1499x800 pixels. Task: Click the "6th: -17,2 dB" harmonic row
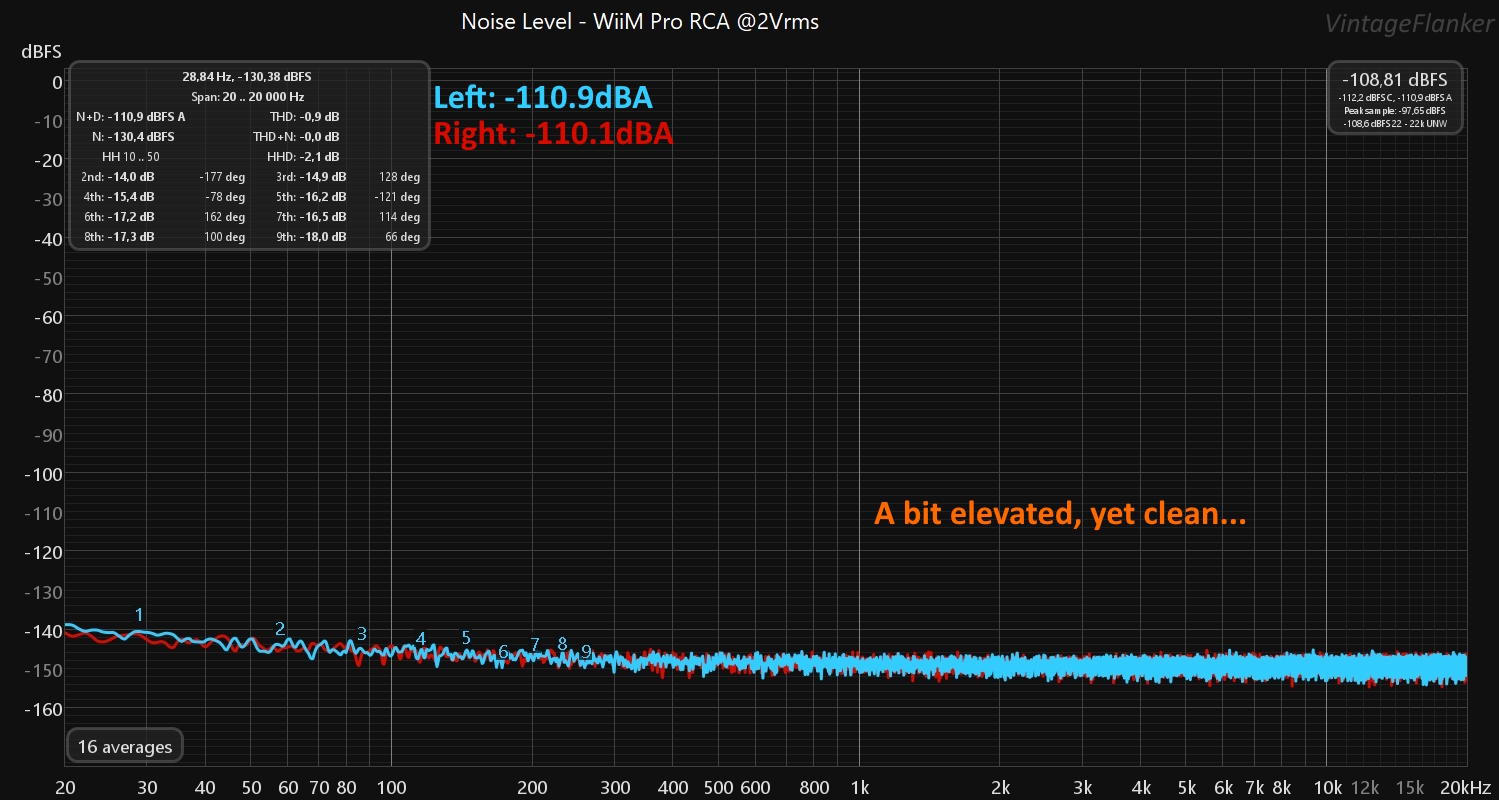click(118, 217)
